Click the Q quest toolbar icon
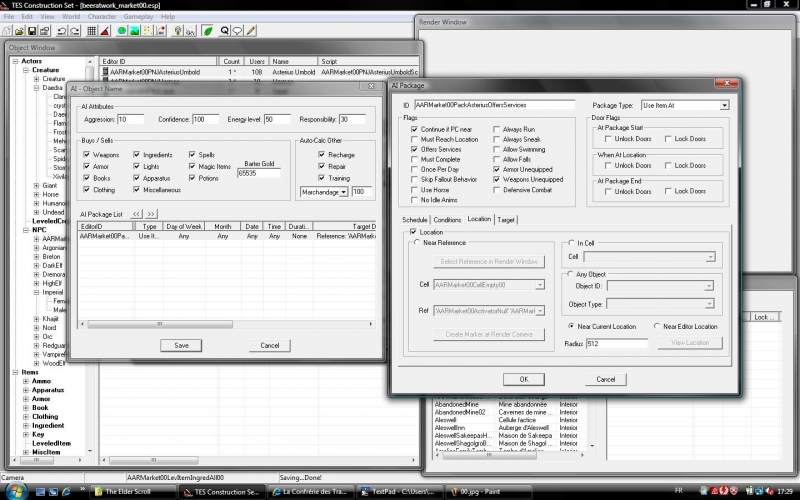Image resolution: width=800 pixels, height=500 pixels. pyautogui.click(x=224, y=31)
